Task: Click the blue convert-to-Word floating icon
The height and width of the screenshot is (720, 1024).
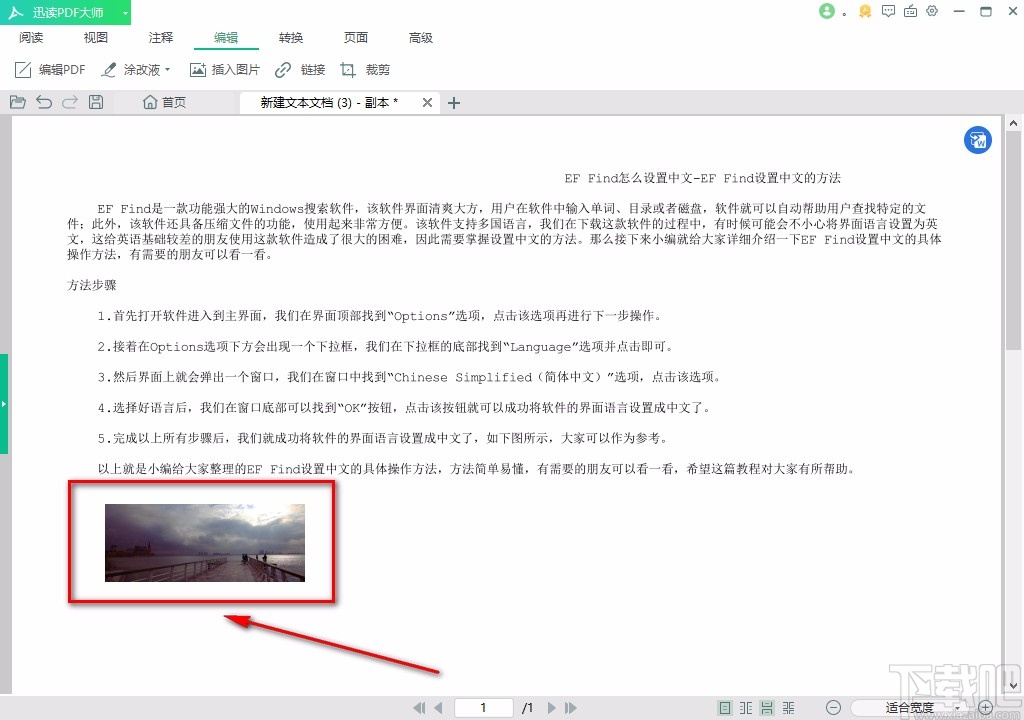Action: point(978,140)
